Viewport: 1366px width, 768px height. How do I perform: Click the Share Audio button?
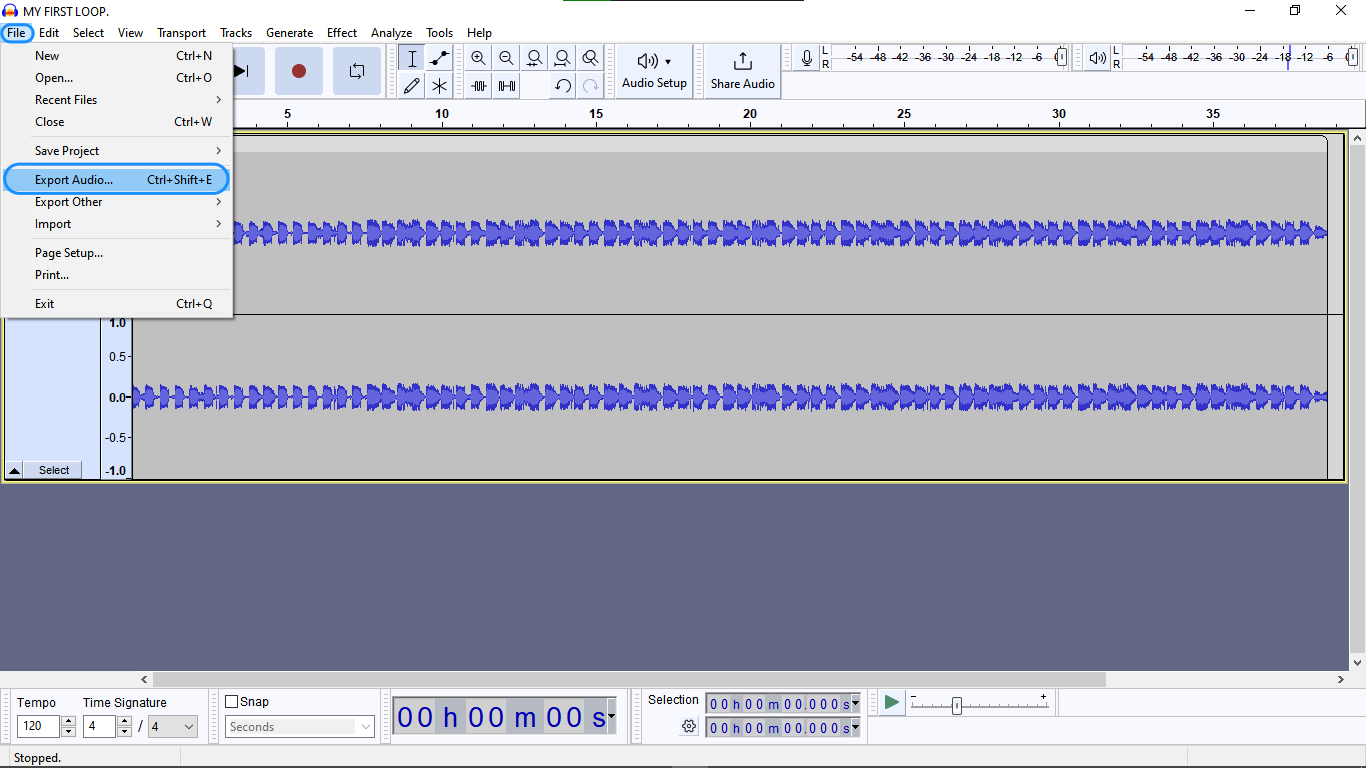[x=742, y=71]
